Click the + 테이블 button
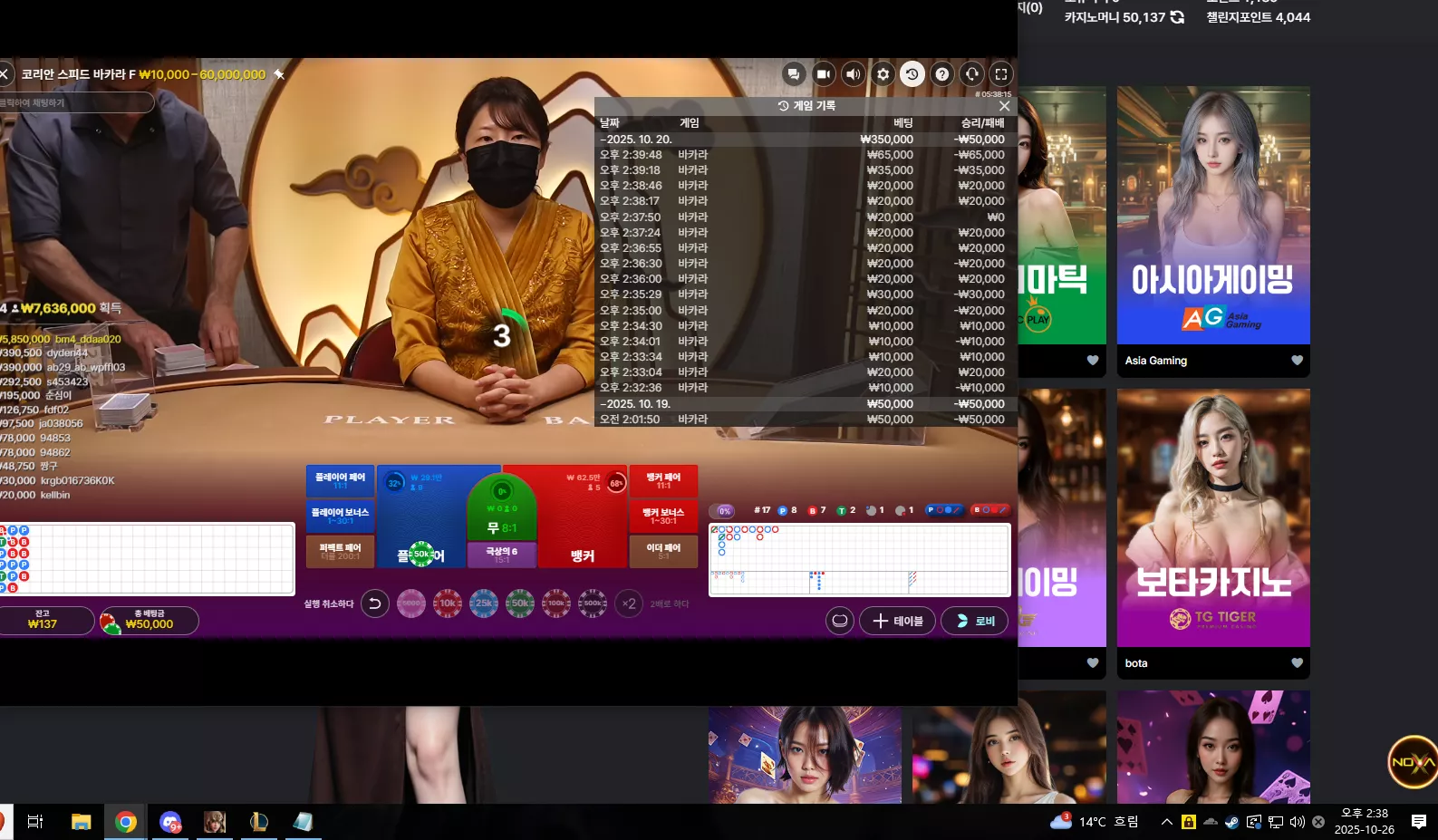This screenshot has height=840, width=1438. click(x=897, y=621)
